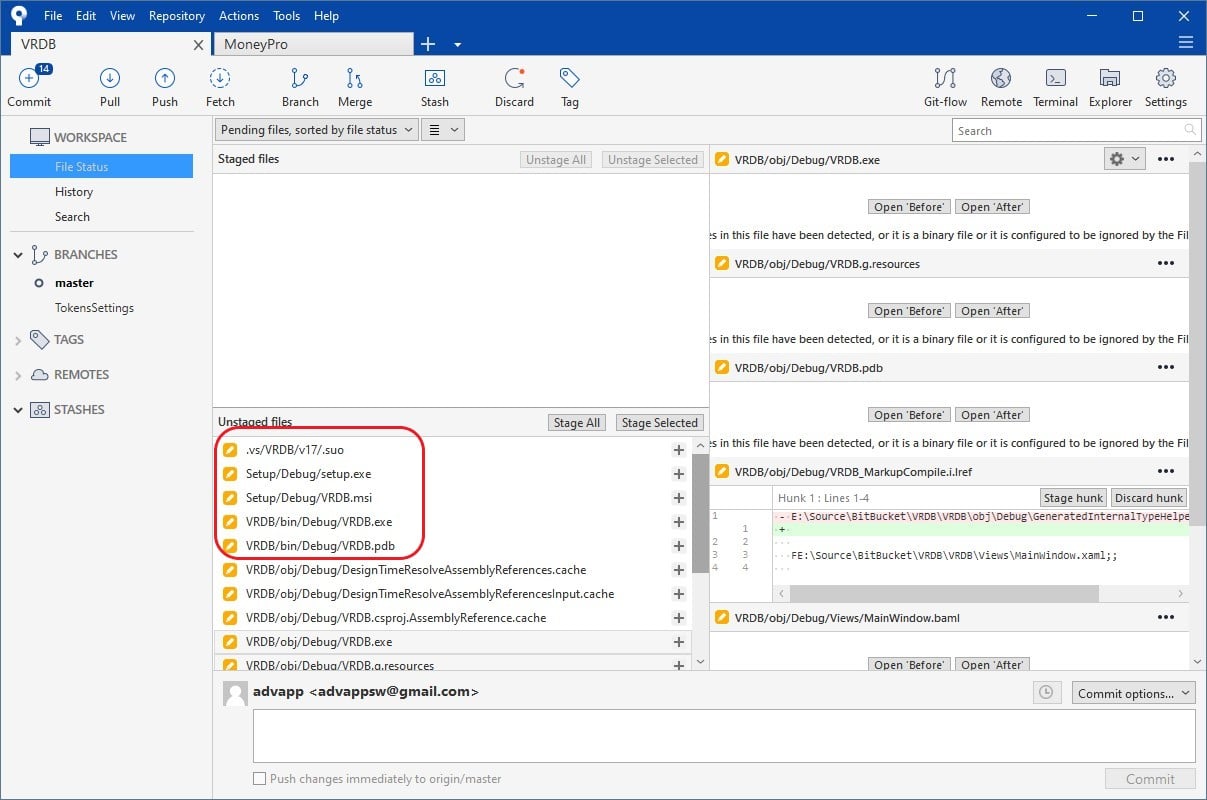The image size is (1207, 800).
Task: Stage VRDB/bin/Debug/VRDB.exe with its plus icon
Action: [x=679, y=522]
